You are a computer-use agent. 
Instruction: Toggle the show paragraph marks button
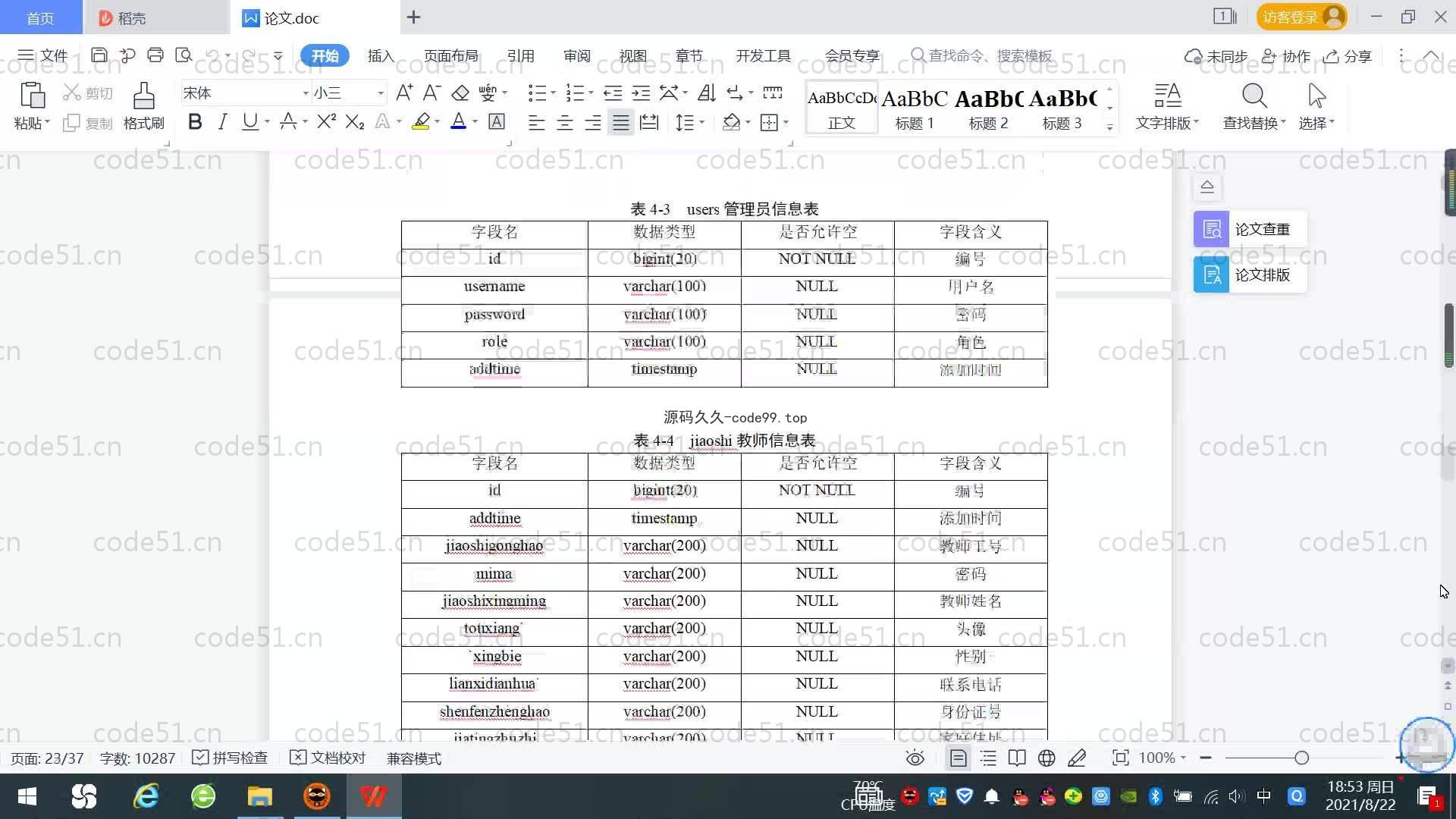(735, 93)
